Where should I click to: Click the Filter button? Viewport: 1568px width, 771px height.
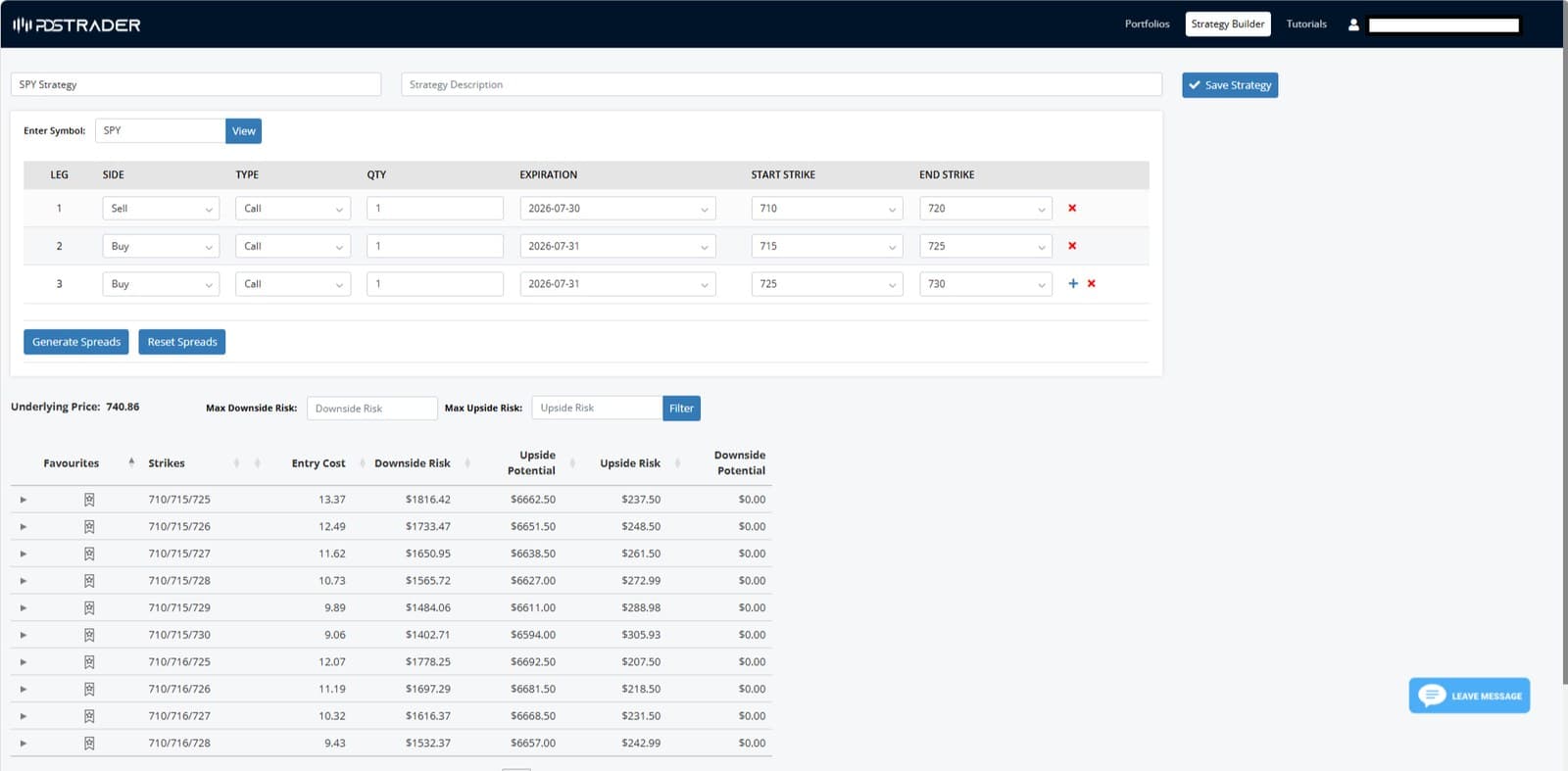click(681, 409)
